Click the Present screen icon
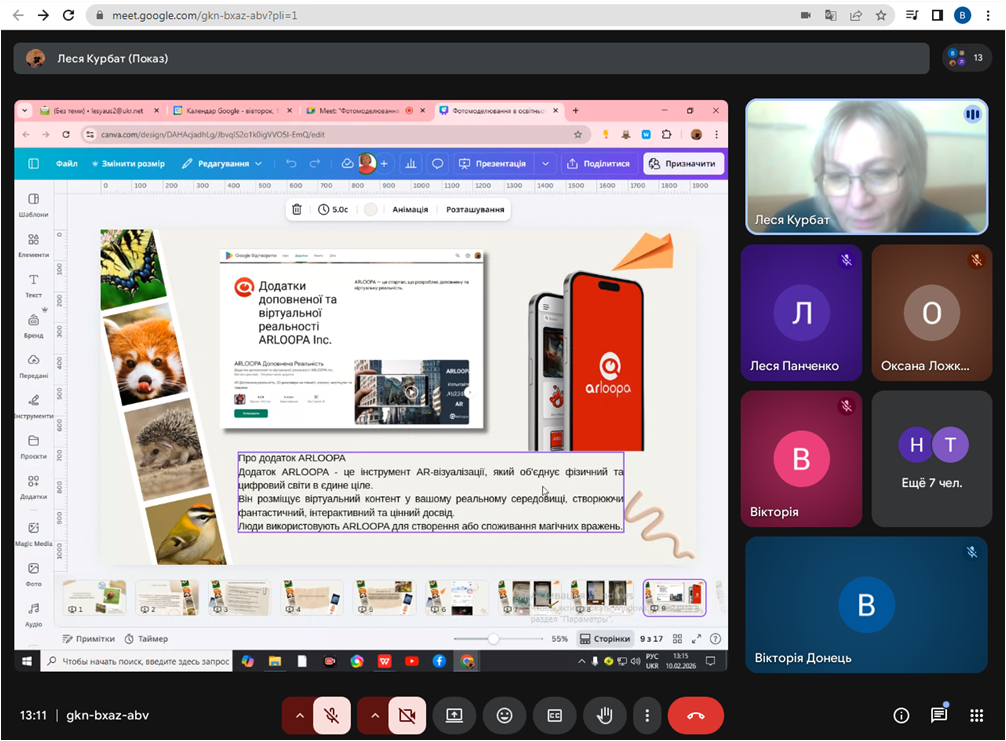Viewport: 1006px width, 741px height. coord(454,716)
